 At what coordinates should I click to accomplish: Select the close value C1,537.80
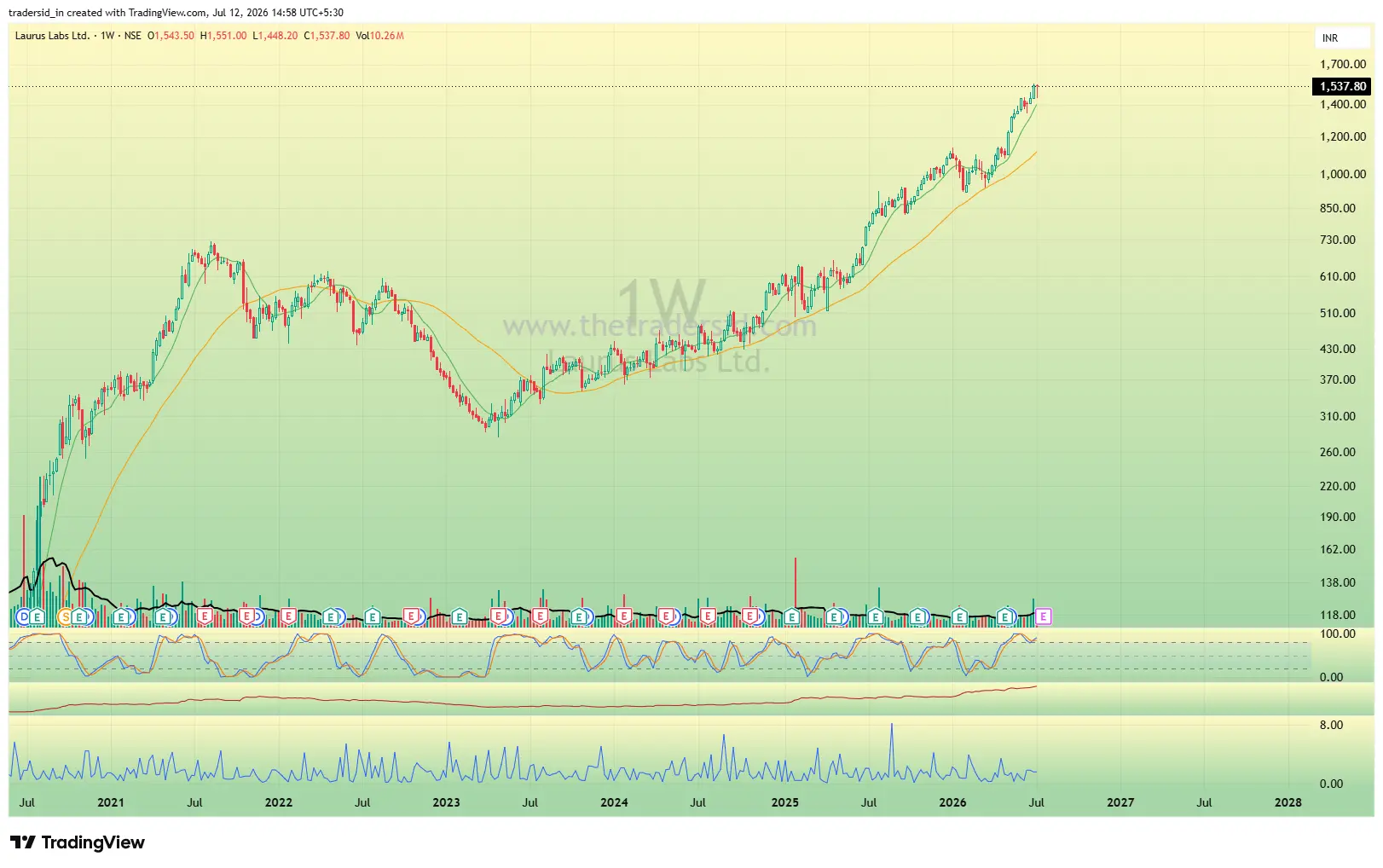327,36
